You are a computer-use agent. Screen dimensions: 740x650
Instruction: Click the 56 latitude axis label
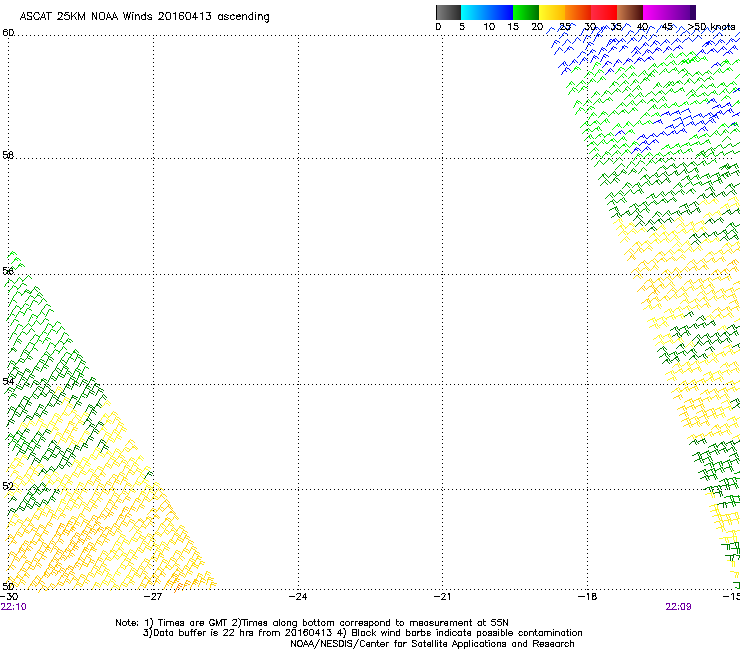(8, 271)
